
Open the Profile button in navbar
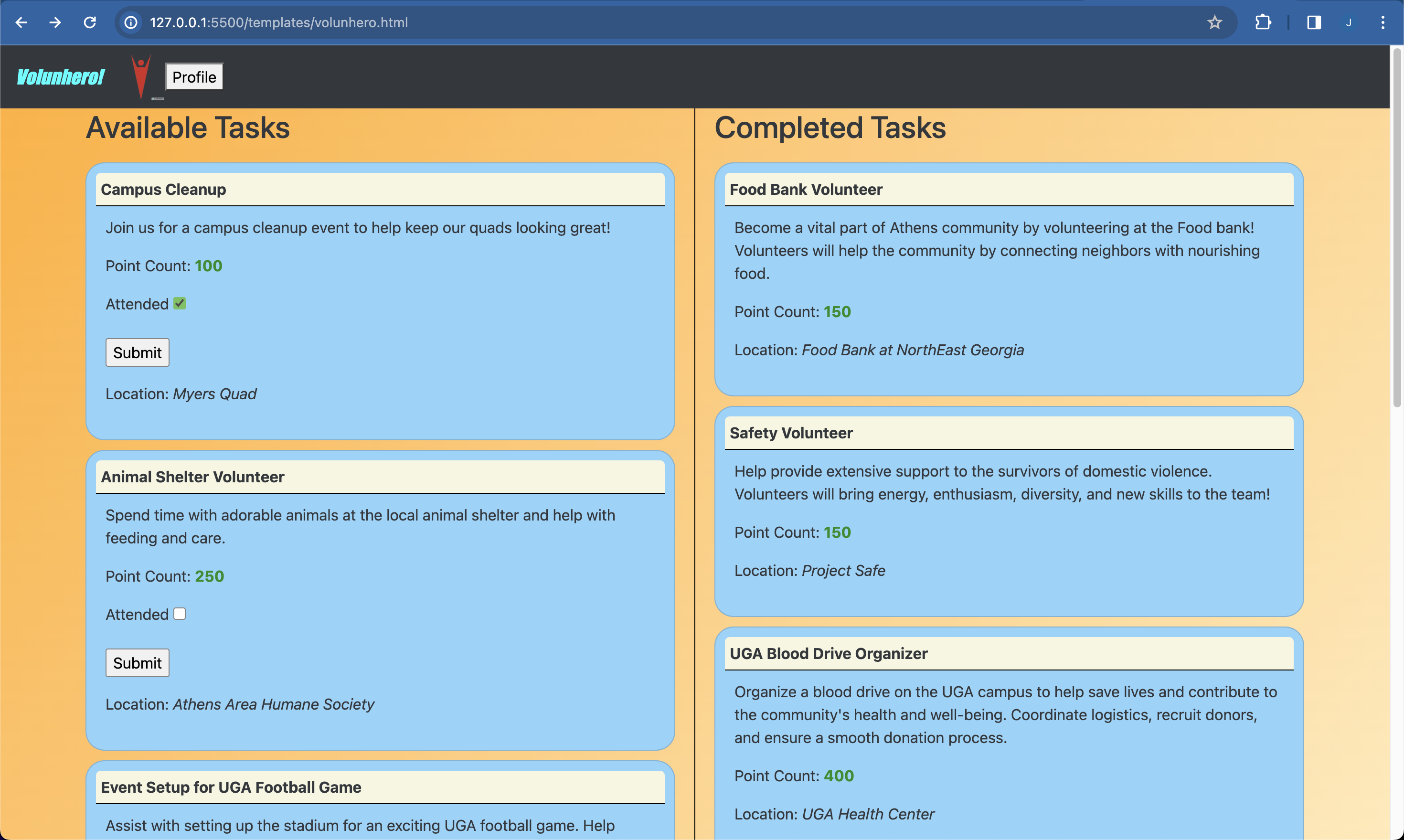pos(194,77)
